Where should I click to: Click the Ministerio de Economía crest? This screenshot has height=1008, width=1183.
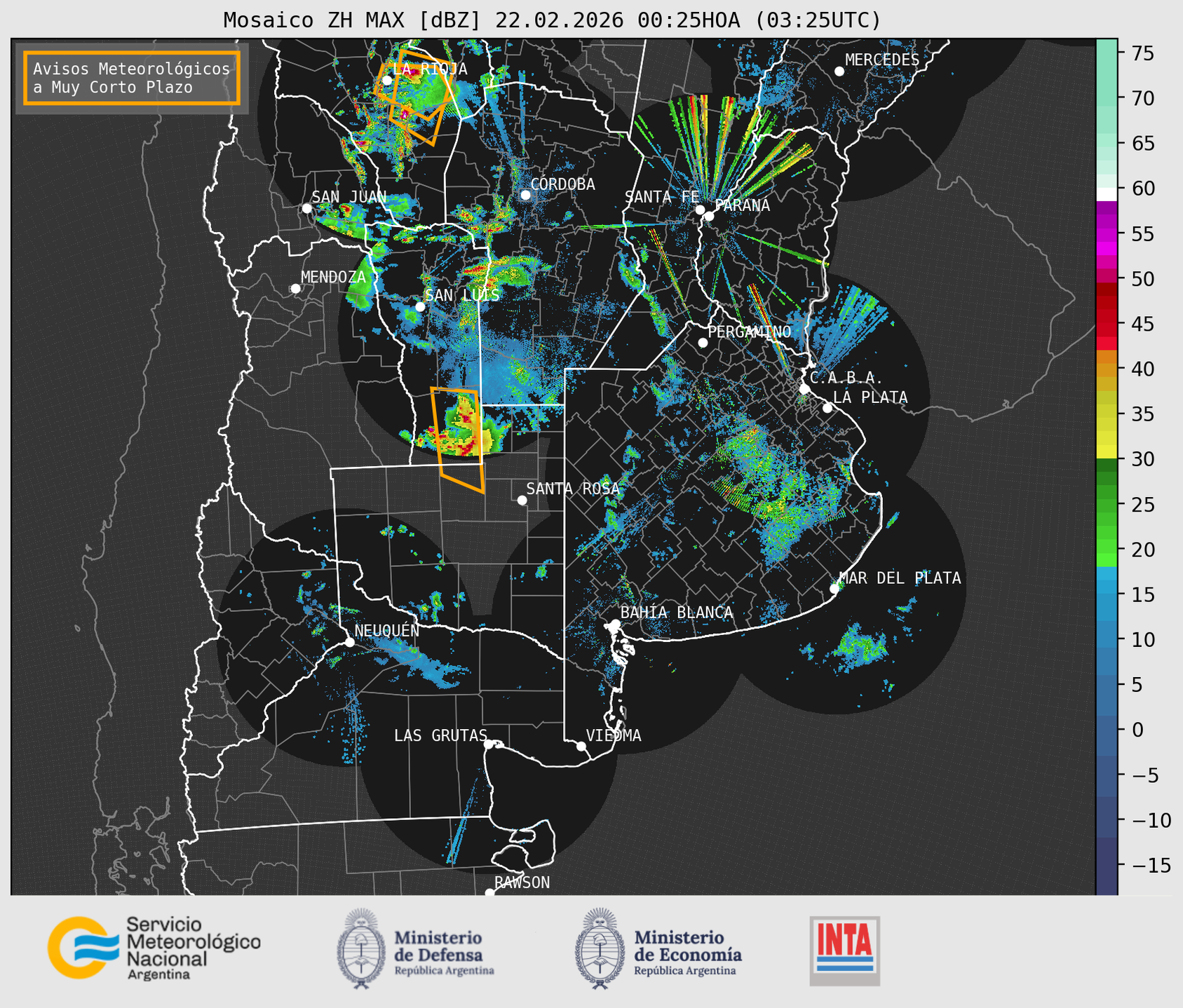tap(600, 948)
